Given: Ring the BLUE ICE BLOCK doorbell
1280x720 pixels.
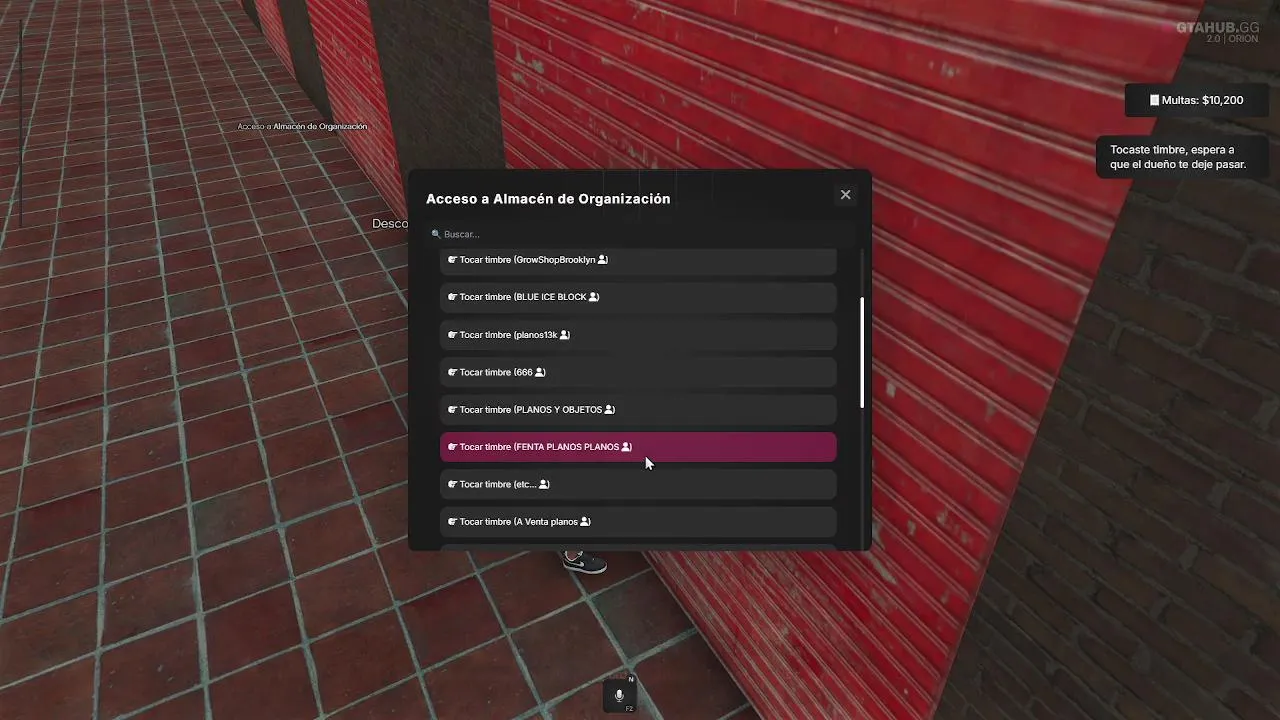Looking at the screenshot, I should tap(638, 297).
